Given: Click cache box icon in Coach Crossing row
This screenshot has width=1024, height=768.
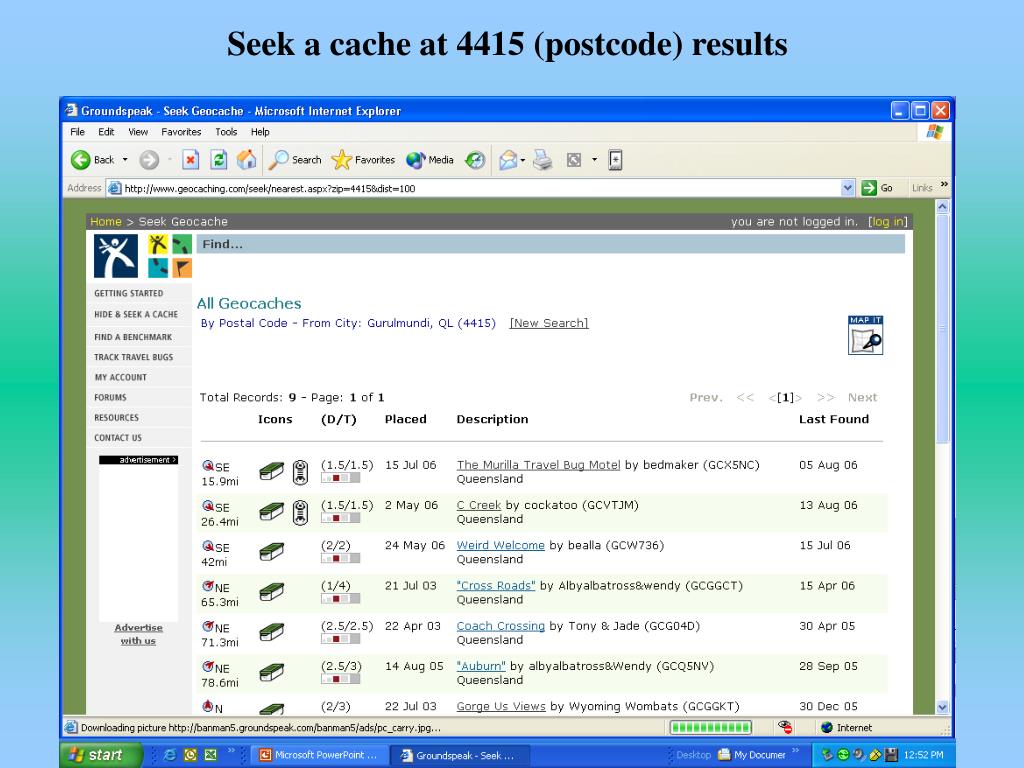Looking at the screenshot, I should click(272, 632).
